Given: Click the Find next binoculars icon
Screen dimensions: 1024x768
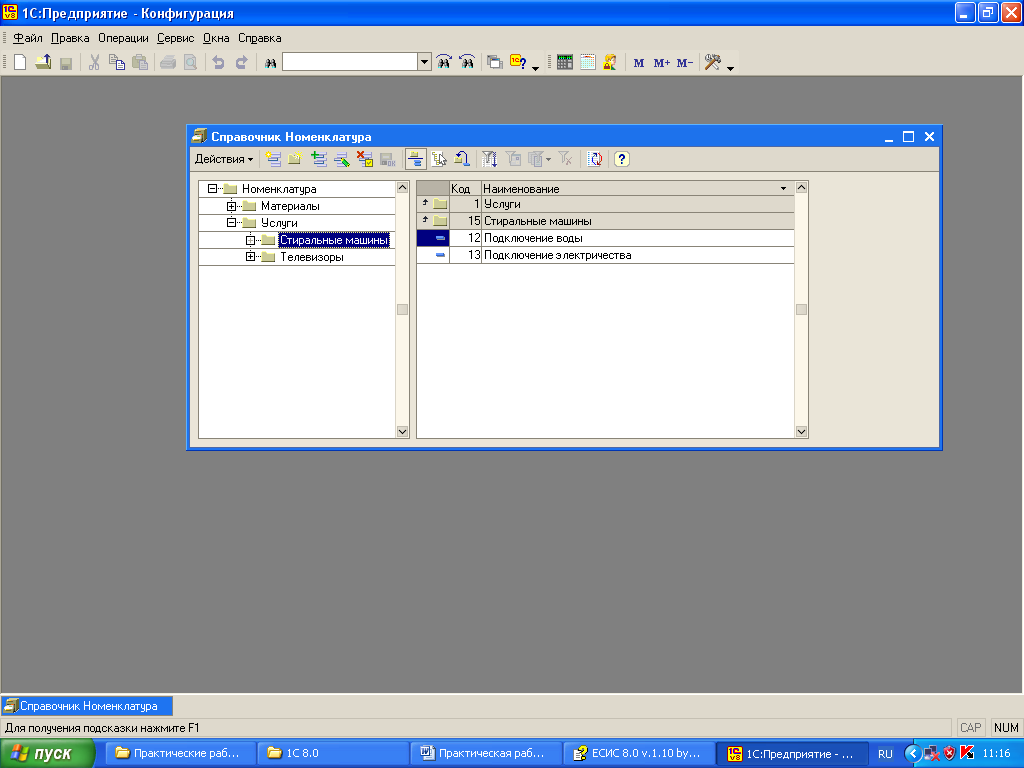Looking at the screenshot, I should tap(444, 63).
